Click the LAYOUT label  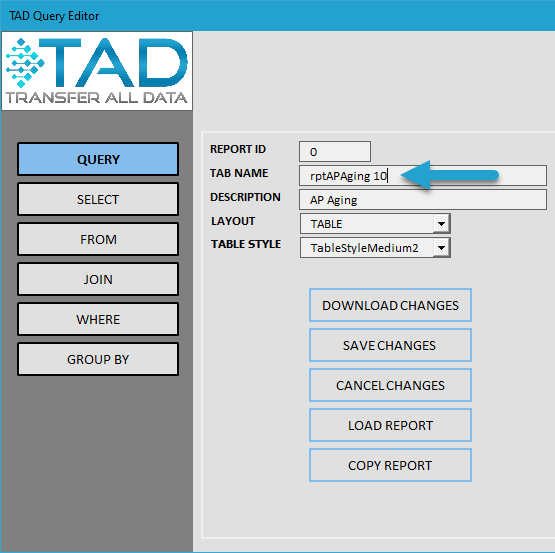(x=233, y=221)
